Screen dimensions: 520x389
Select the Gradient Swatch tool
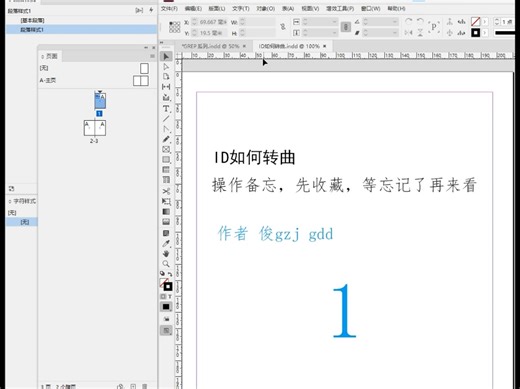[x=166, y=212]
